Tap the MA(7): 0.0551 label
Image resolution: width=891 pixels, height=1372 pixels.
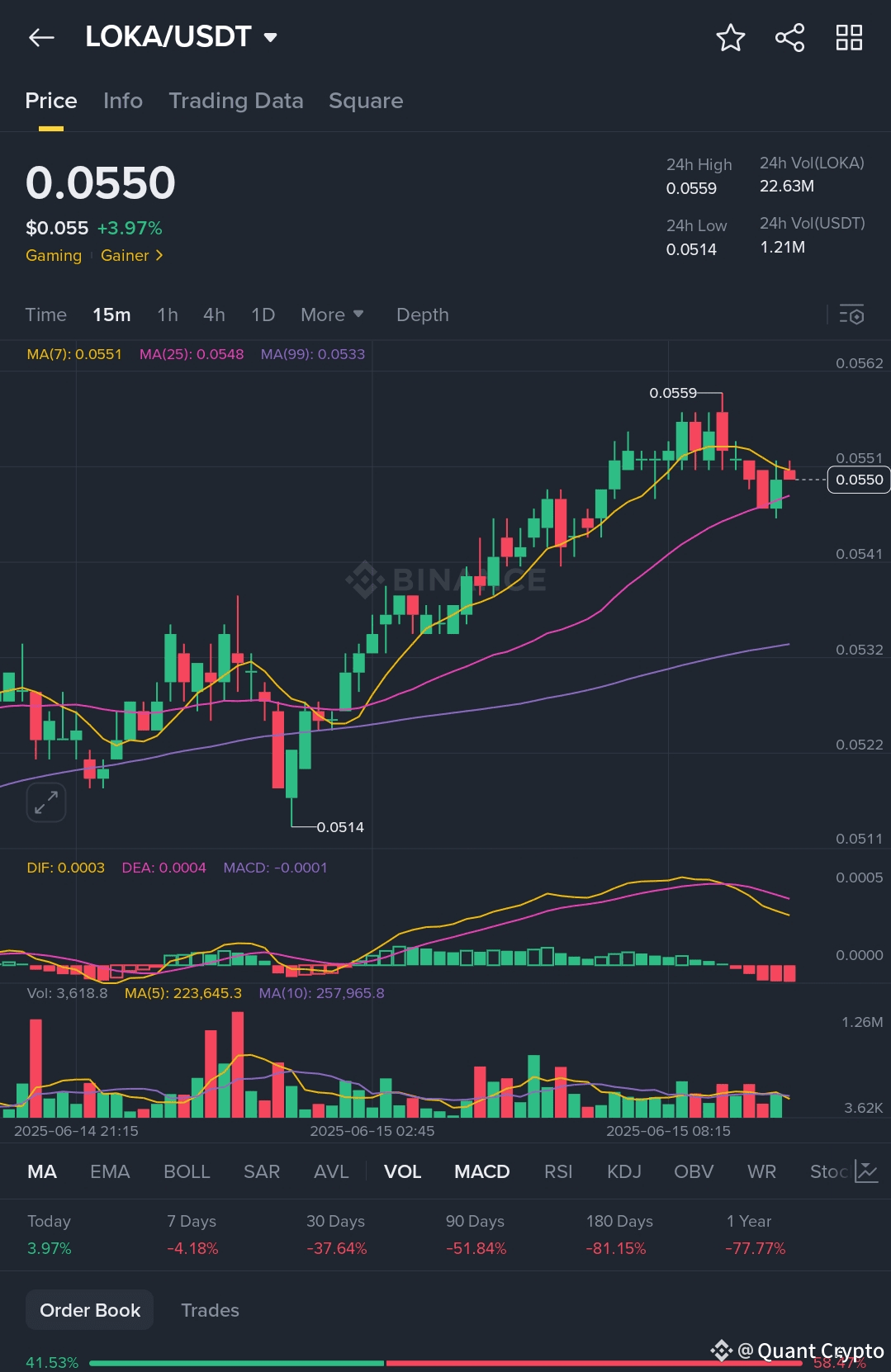(74, 354)
